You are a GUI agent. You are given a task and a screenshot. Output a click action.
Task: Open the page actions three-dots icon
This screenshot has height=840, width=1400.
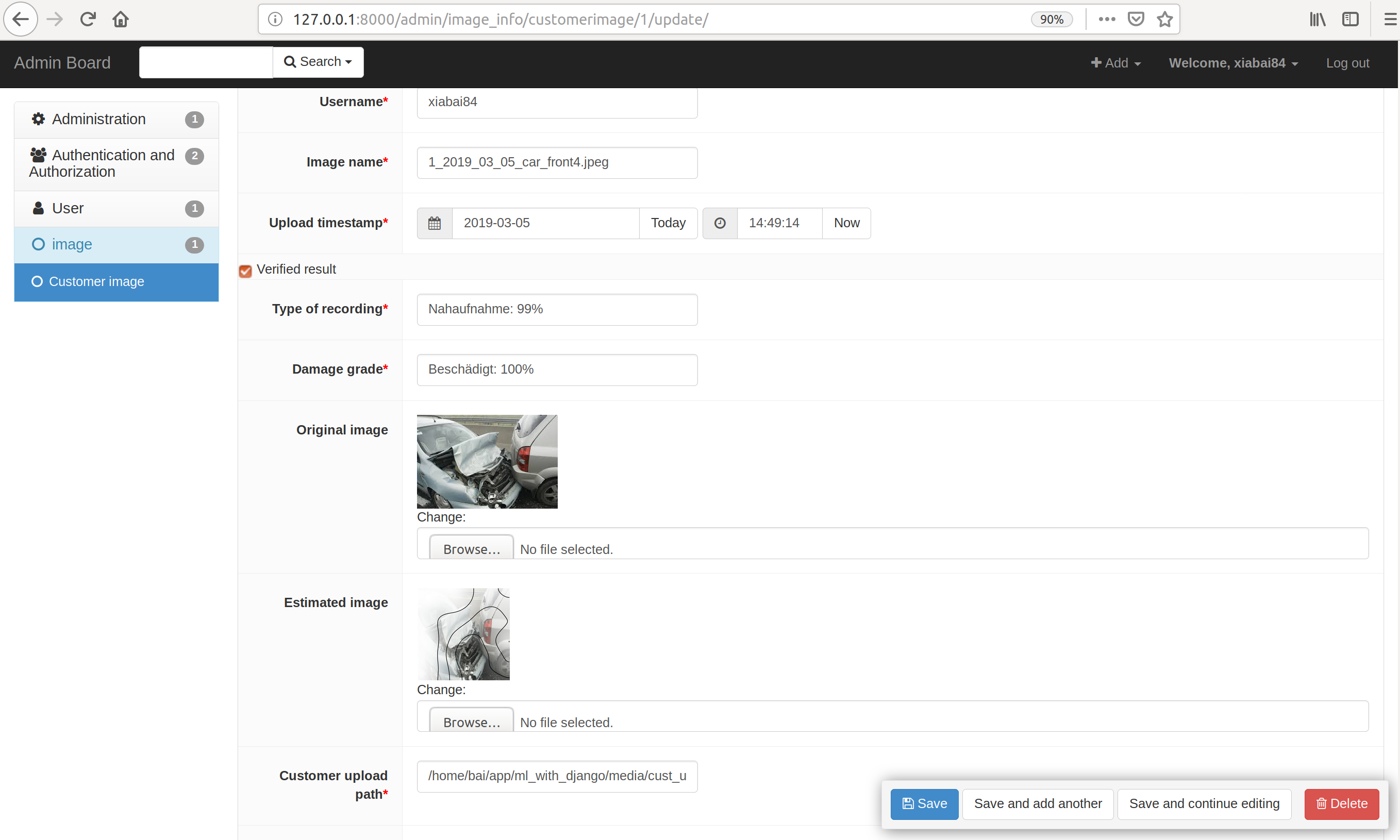click(1107, 19)
